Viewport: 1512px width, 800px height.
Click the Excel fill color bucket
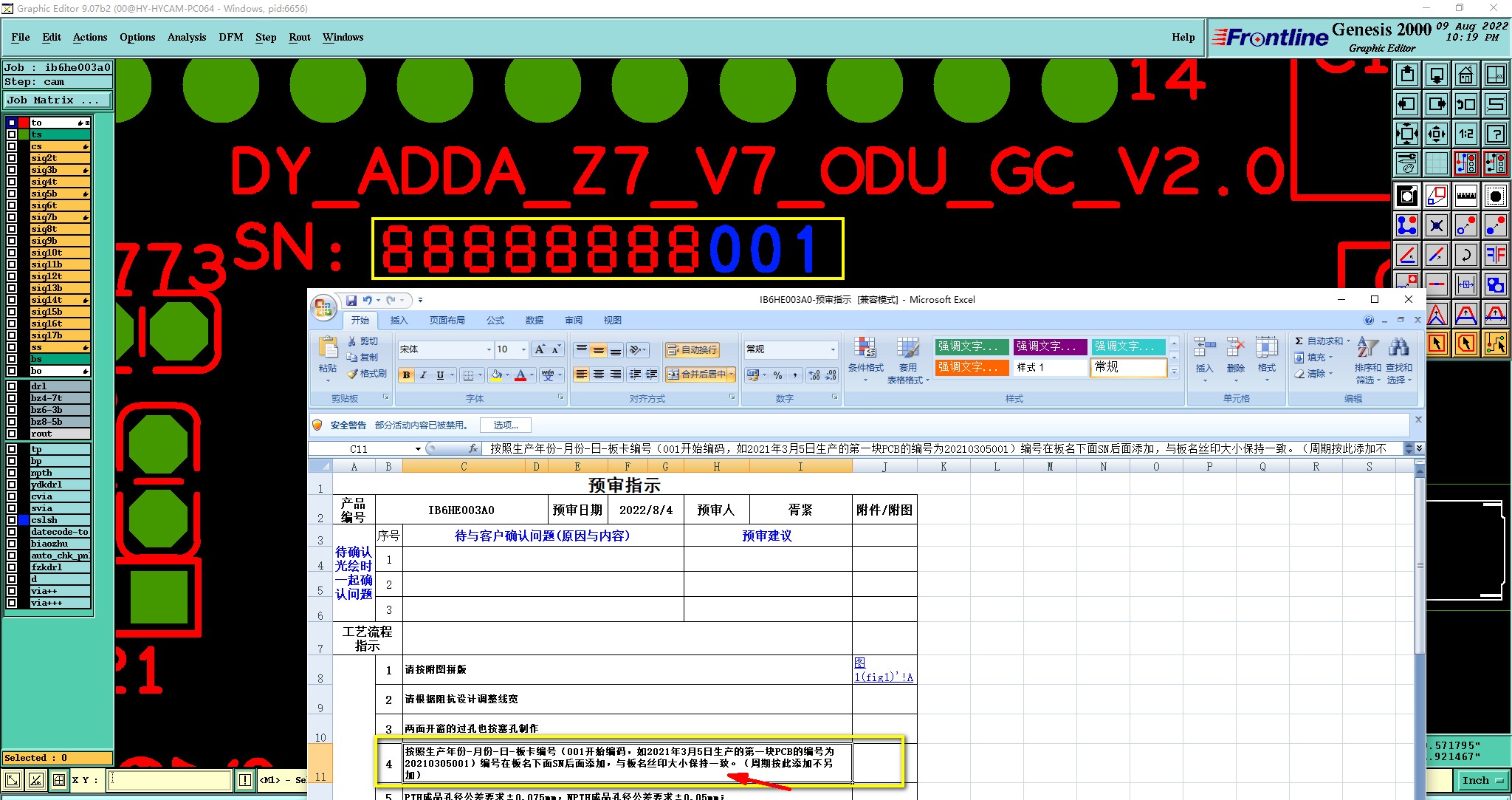click(497, 375)
